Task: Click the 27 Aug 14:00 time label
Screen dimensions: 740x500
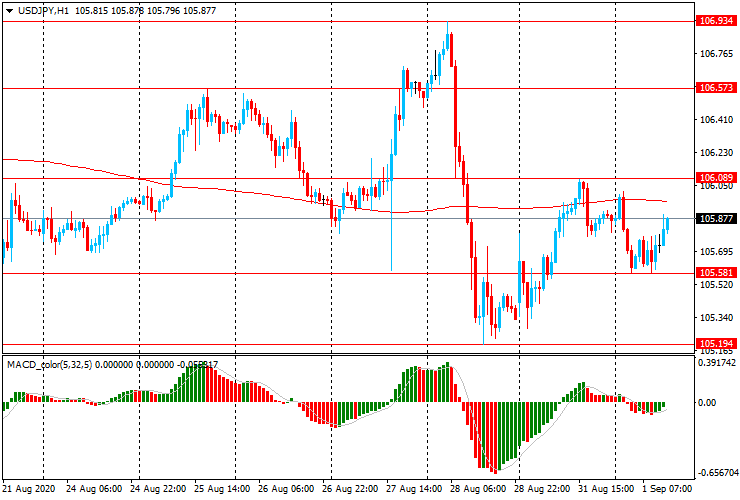Action: (x=414, y=488)
